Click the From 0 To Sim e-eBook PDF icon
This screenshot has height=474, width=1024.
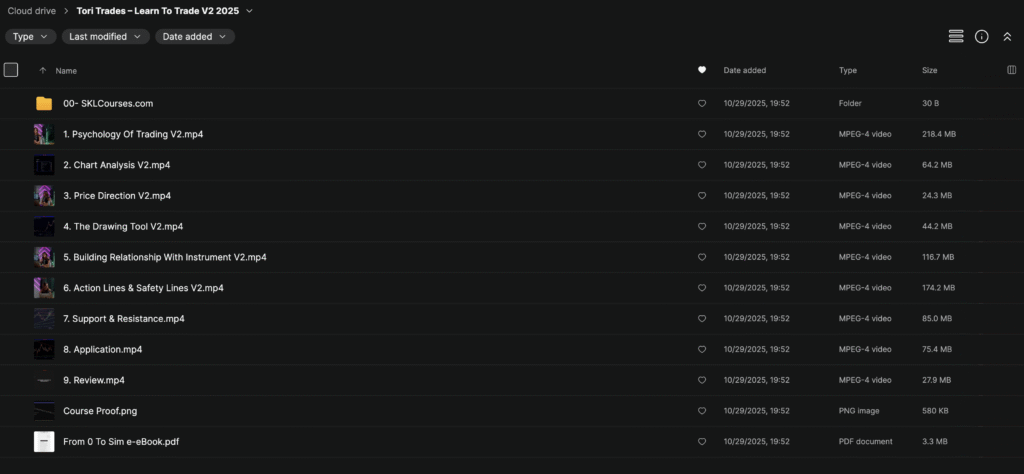tap(44, 441)
